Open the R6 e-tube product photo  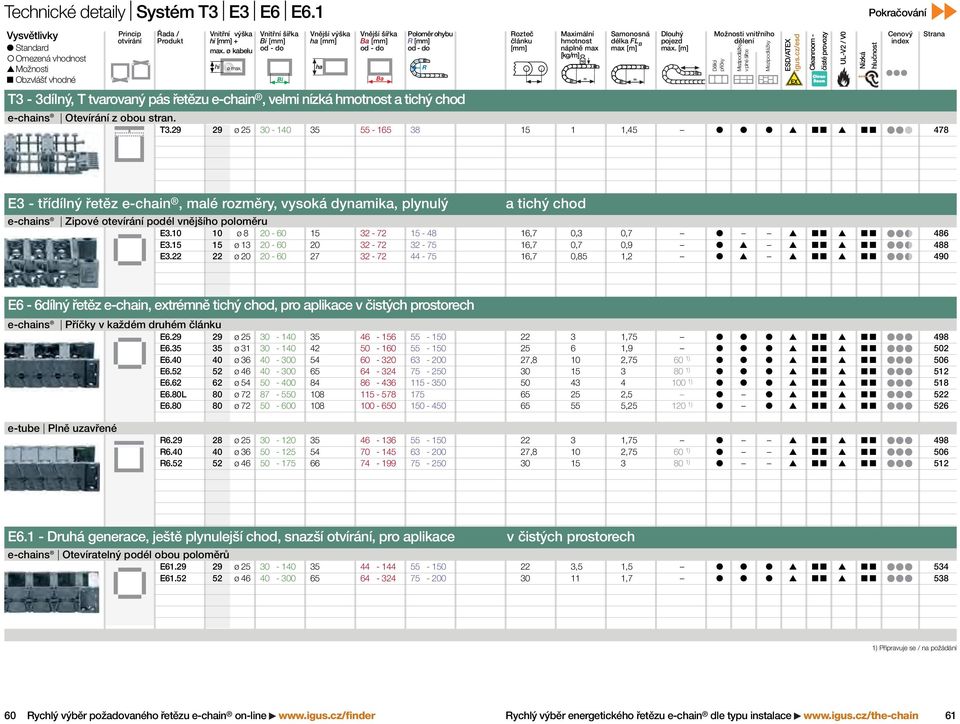tap(51, 468)
